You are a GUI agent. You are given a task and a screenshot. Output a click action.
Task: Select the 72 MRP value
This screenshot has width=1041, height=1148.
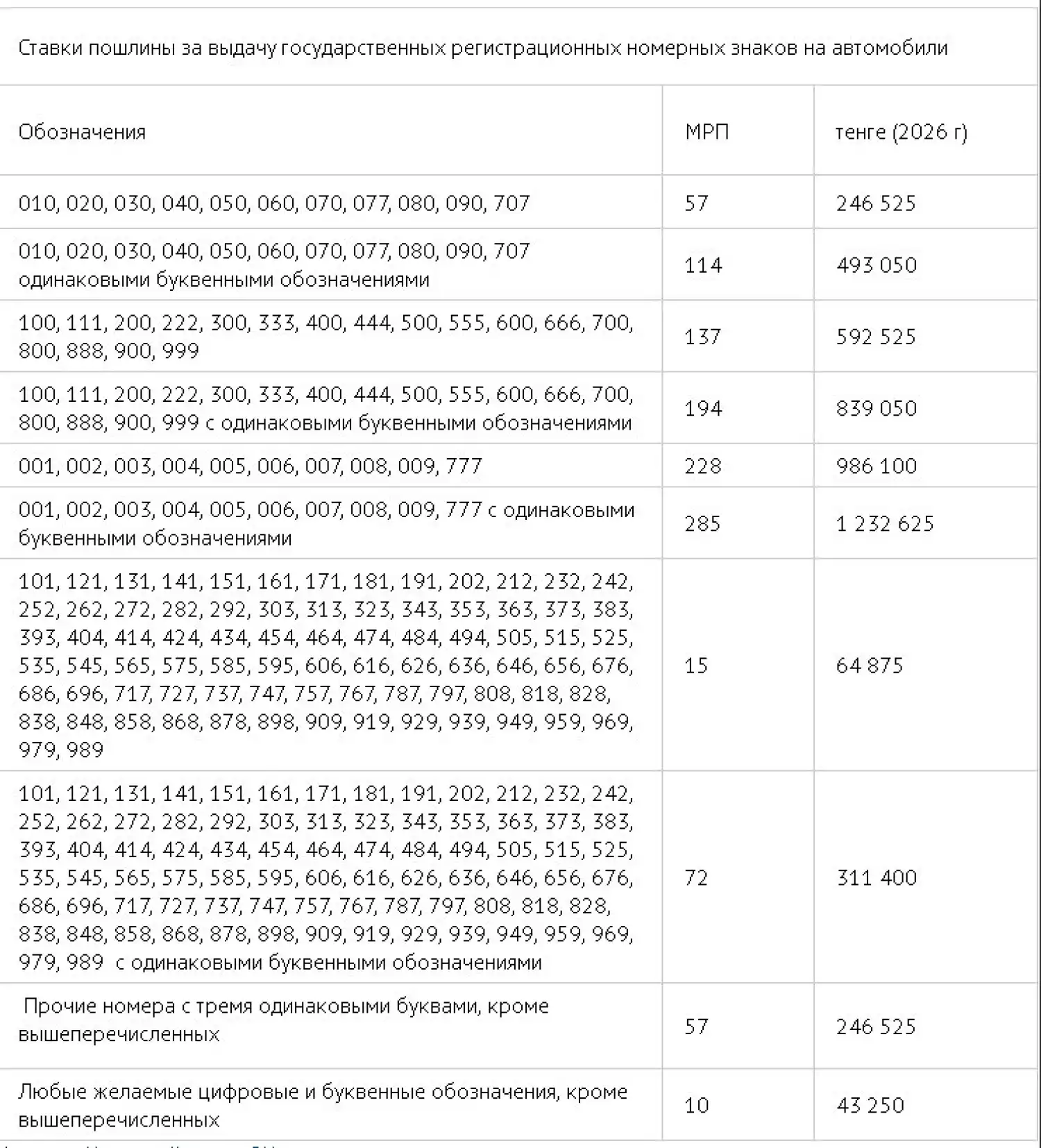pyautogui.click(x=696, y=878)
